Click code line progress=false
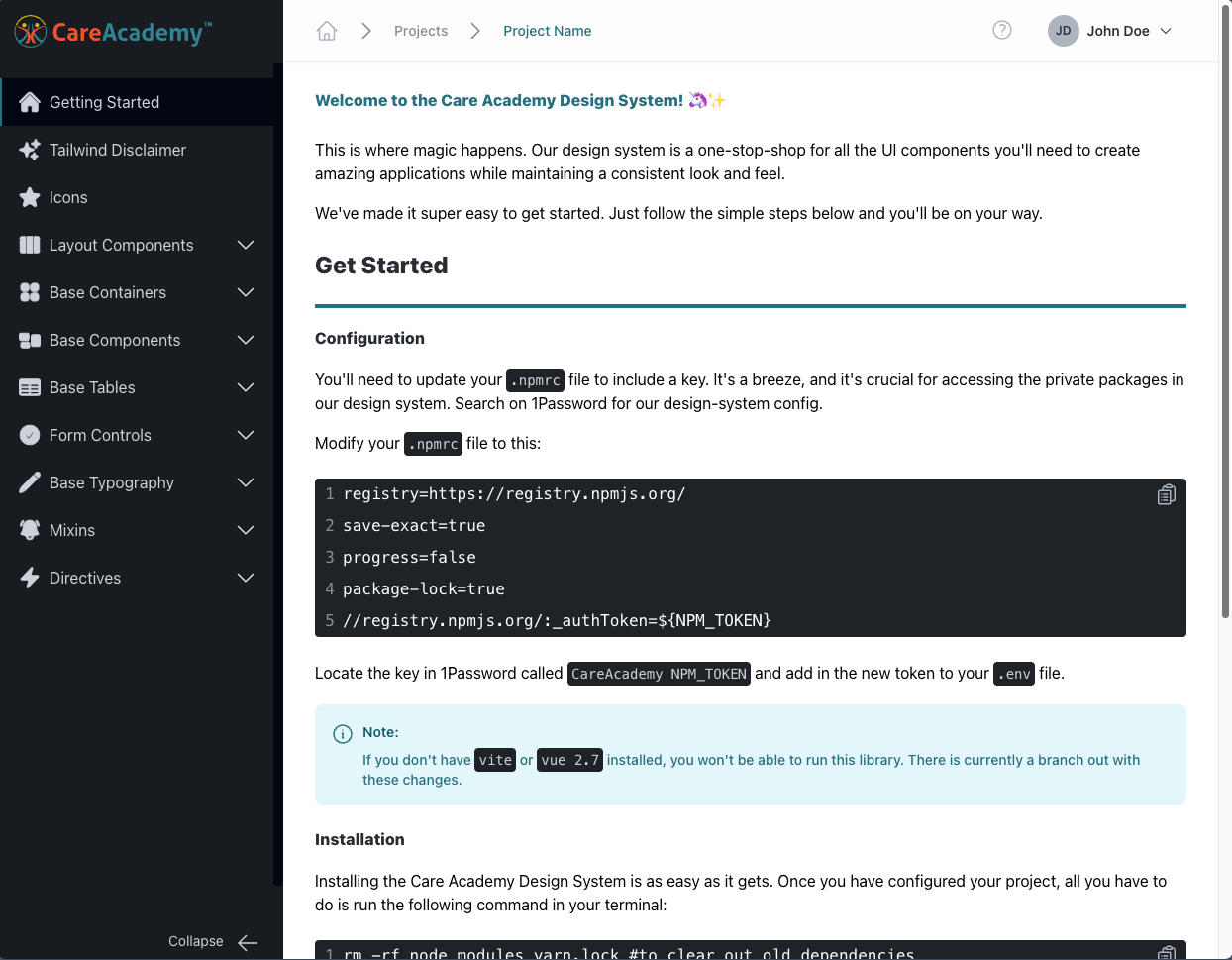Viewport: 1232px width, 960px height. coord(409,557)
